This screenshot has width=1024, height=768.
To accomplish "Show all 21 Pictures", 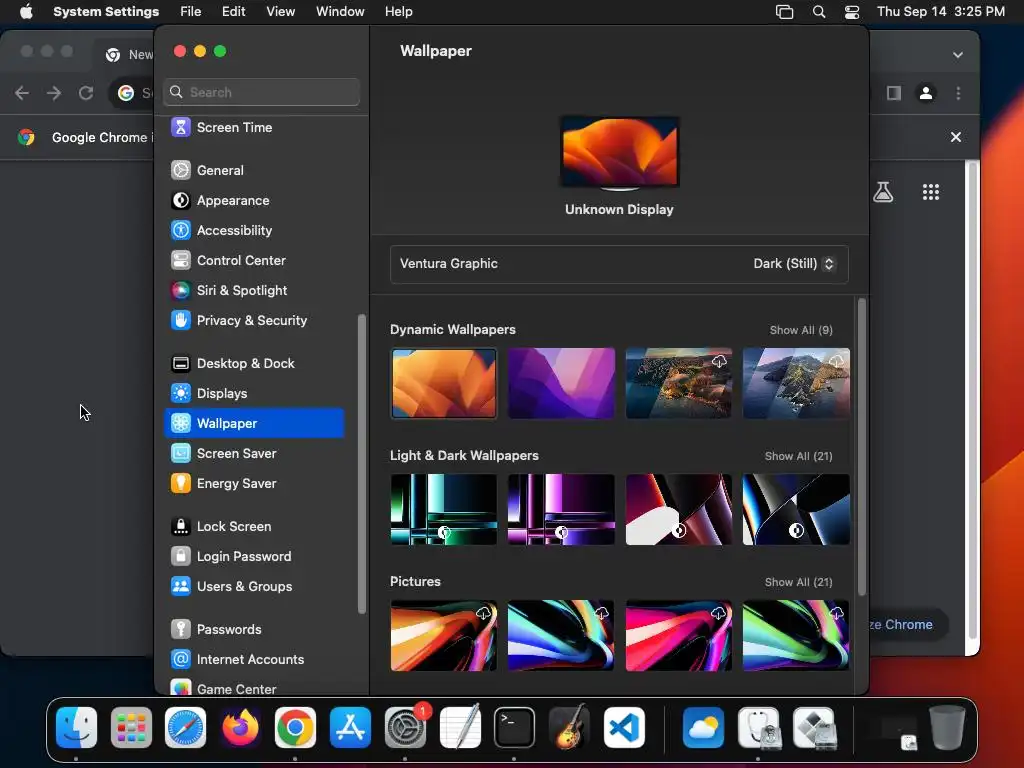I will (798, 583).
